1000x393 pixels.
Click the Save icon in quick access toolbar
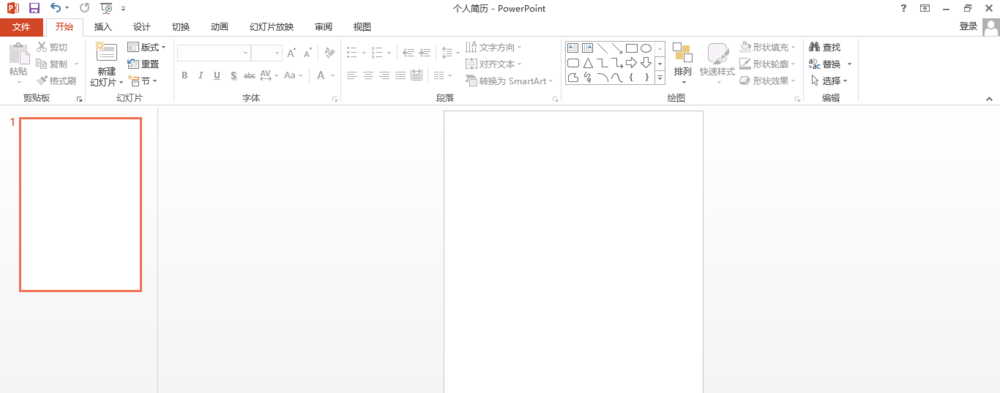point(34,8)
